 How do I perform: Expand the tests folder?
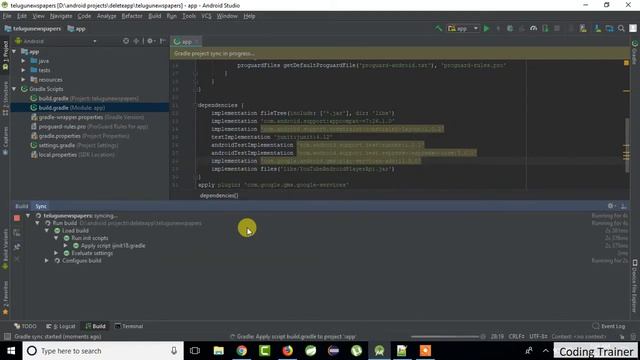coord(23,70)
